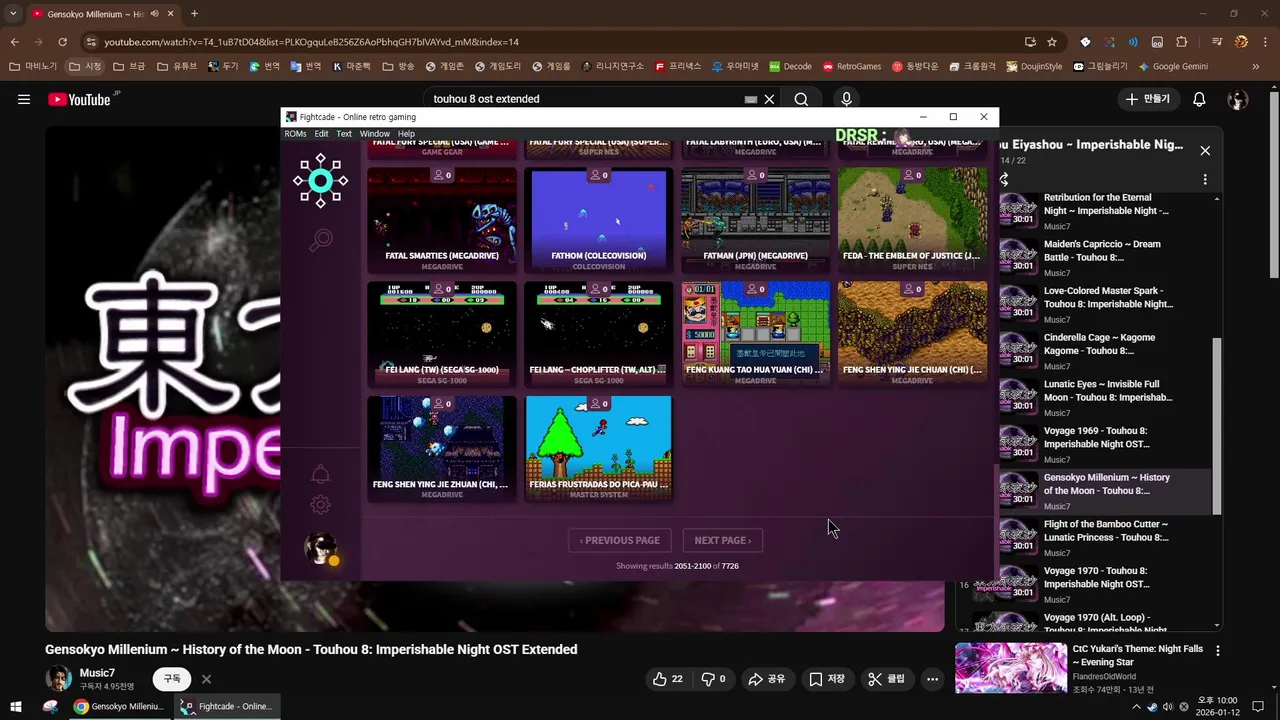Image resolution: width=1280 pixels, height=720 pixels.
Task: Open YouTube account avatar menu
Action: tap(1238, 99)
